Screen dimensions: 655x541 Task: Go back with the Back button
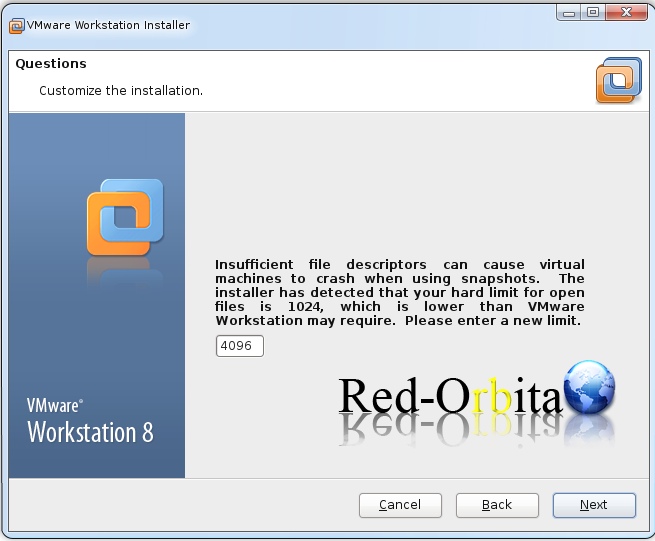click(x=497, y=505)
